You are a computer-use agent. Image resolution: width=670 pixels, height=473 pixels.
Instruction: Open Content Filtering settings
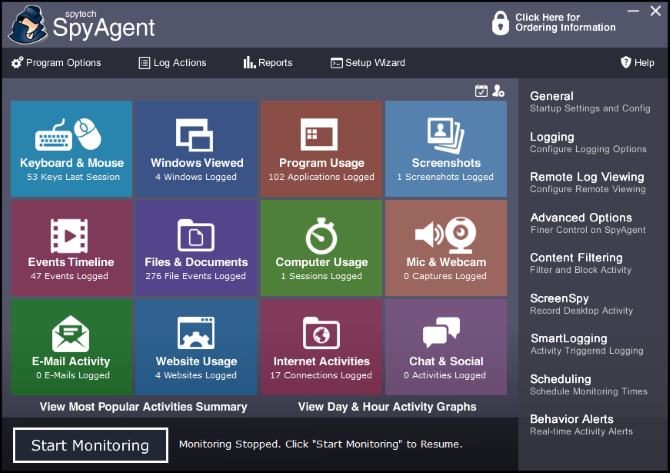click(x=581, y=263)
